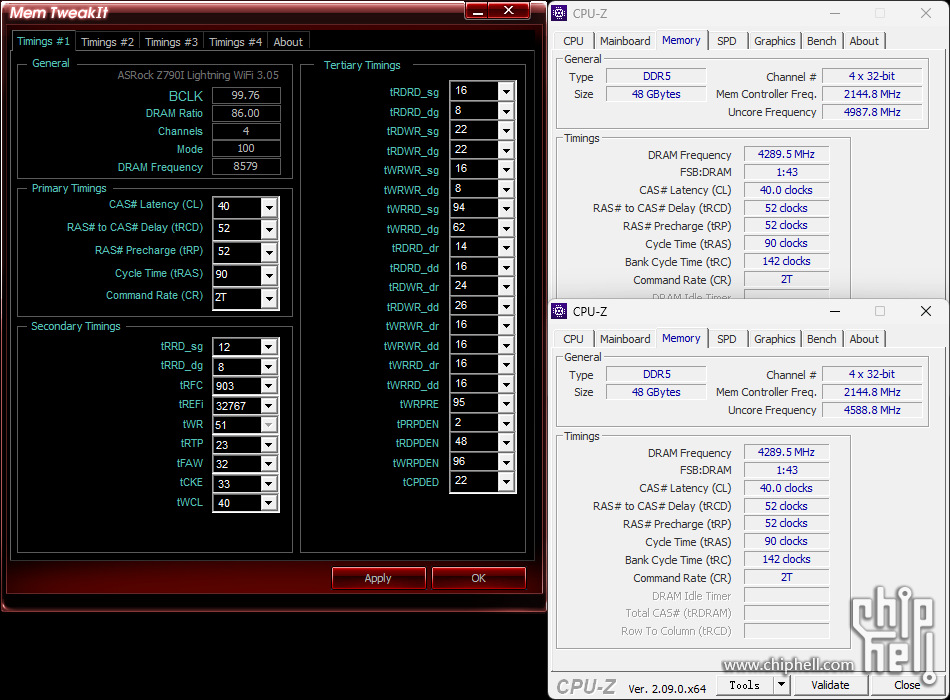
Task: Open Graphics tab in upper CPU-Z window
Action: coord(774,41)
